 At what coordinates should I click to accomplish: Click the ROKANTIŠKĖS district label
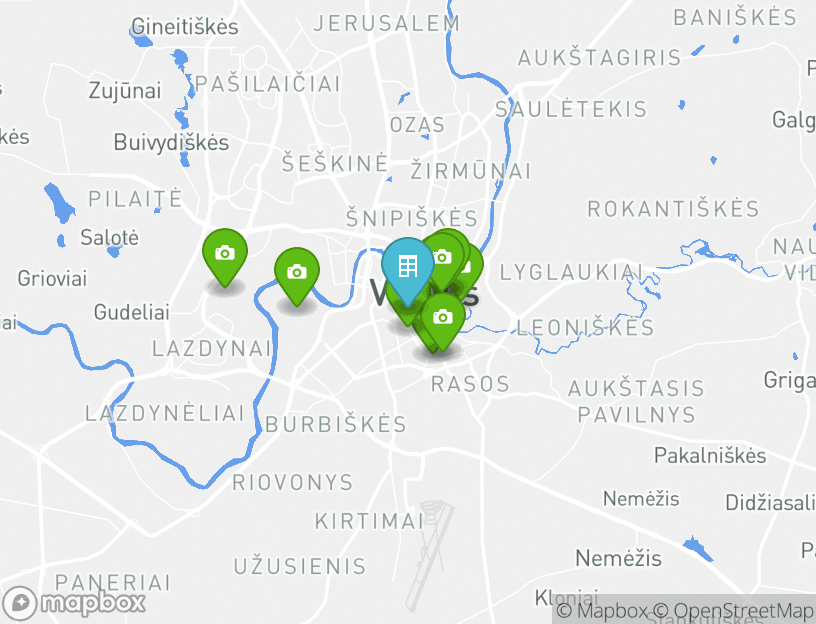[x=673, y=209]
